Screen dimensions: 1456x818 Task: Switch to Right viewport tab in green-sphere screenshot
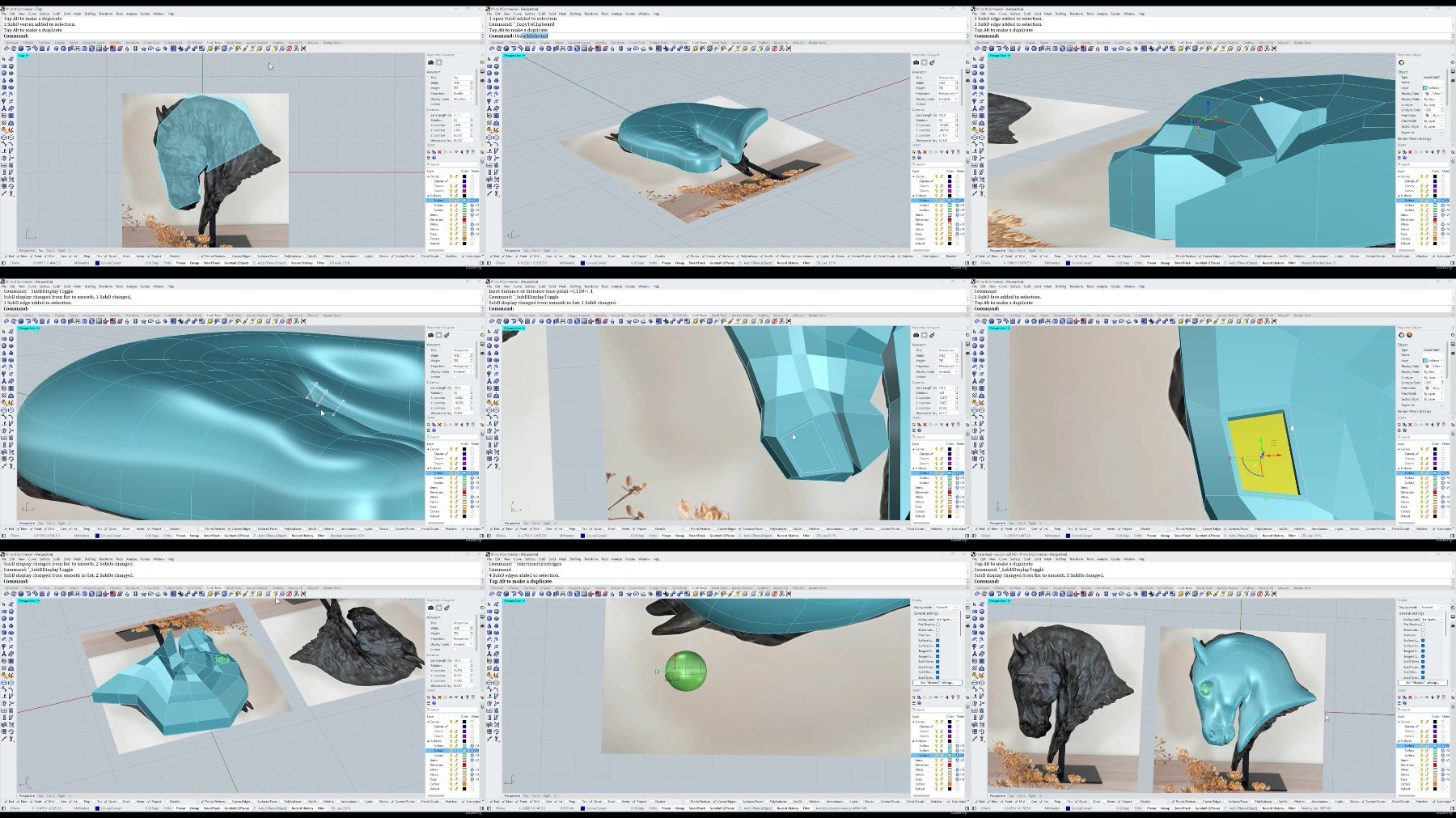click(547, 796)
